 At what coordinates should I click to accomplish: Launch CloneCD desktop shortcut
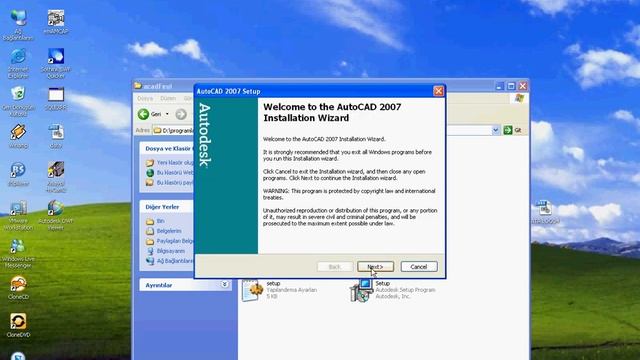click(18, 288)
